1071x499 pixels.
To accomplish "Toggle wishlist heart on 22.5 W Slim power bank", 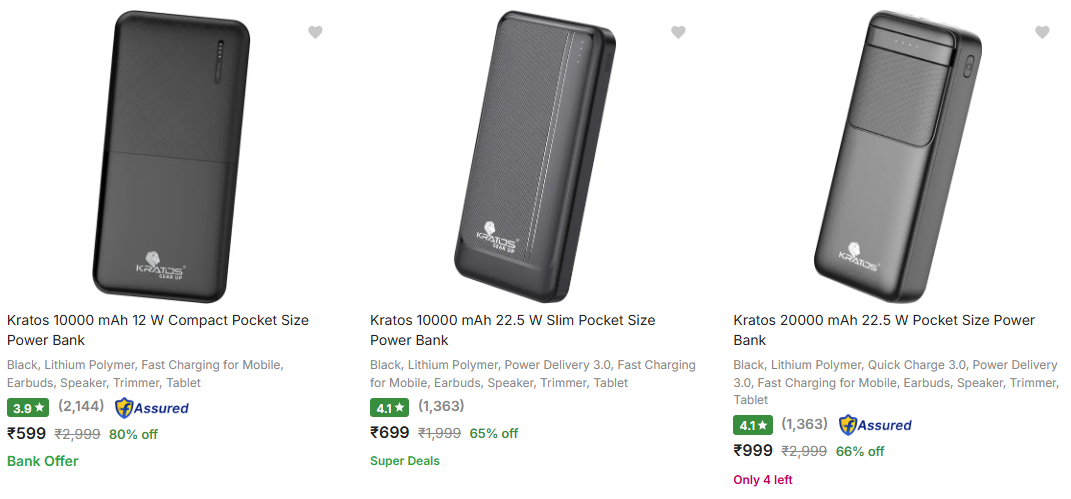I will (678, 32).
